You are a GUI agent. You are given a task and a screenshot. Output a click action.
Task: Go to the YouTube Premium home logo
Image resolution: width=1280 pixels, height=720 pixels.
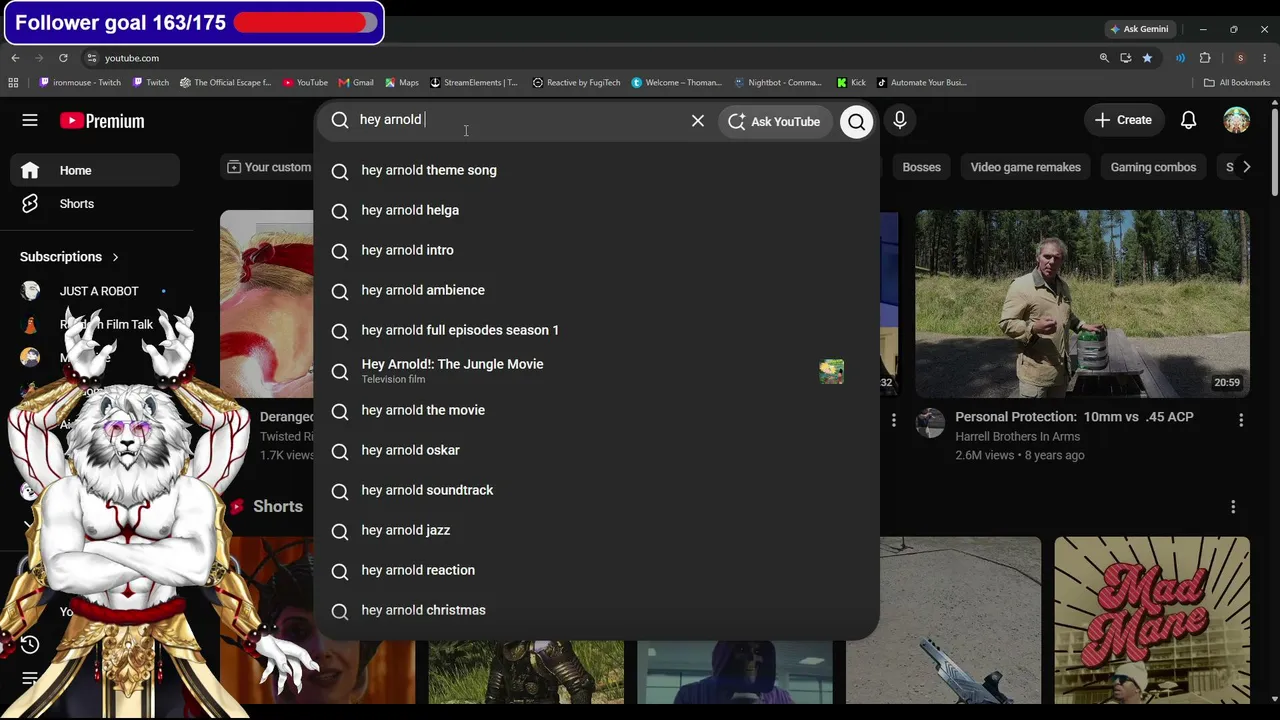[x=102, y=121]
